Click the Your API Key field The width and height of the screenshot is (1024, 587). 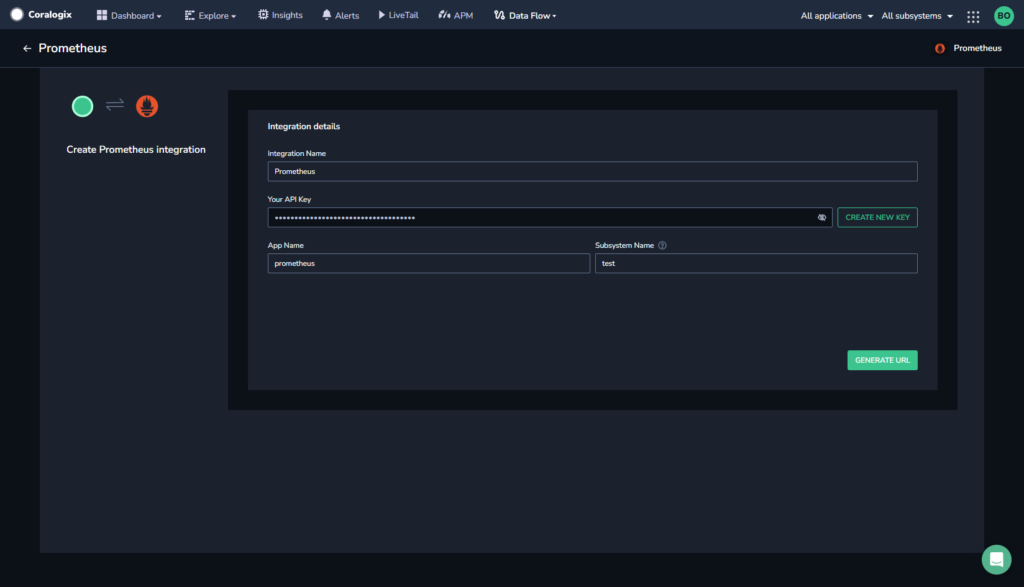click(x=550, y=217)
